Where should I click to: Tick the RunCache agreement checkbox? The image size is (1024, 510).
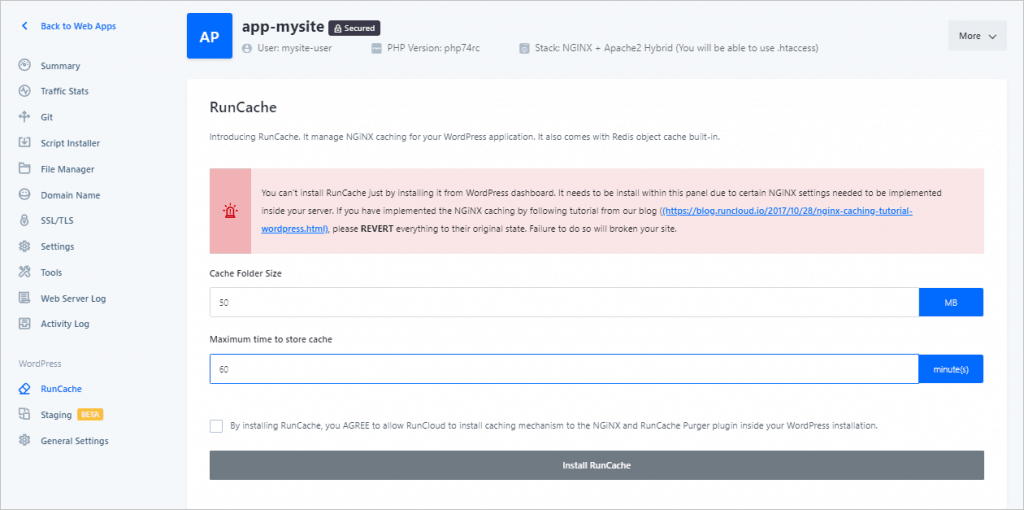217,426
